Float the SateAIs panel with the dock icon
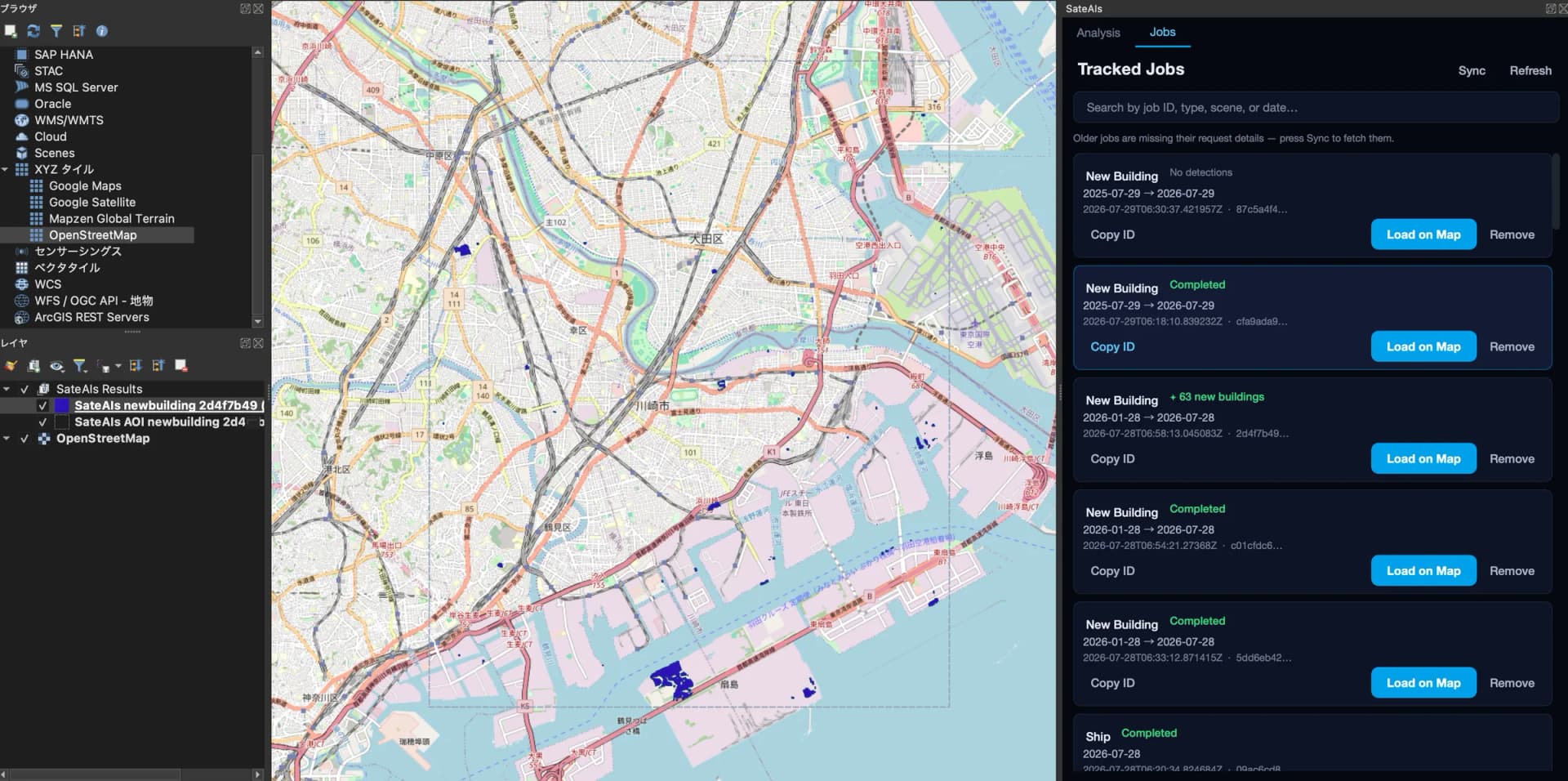The image size is (1568, 781). point(1551,8)
